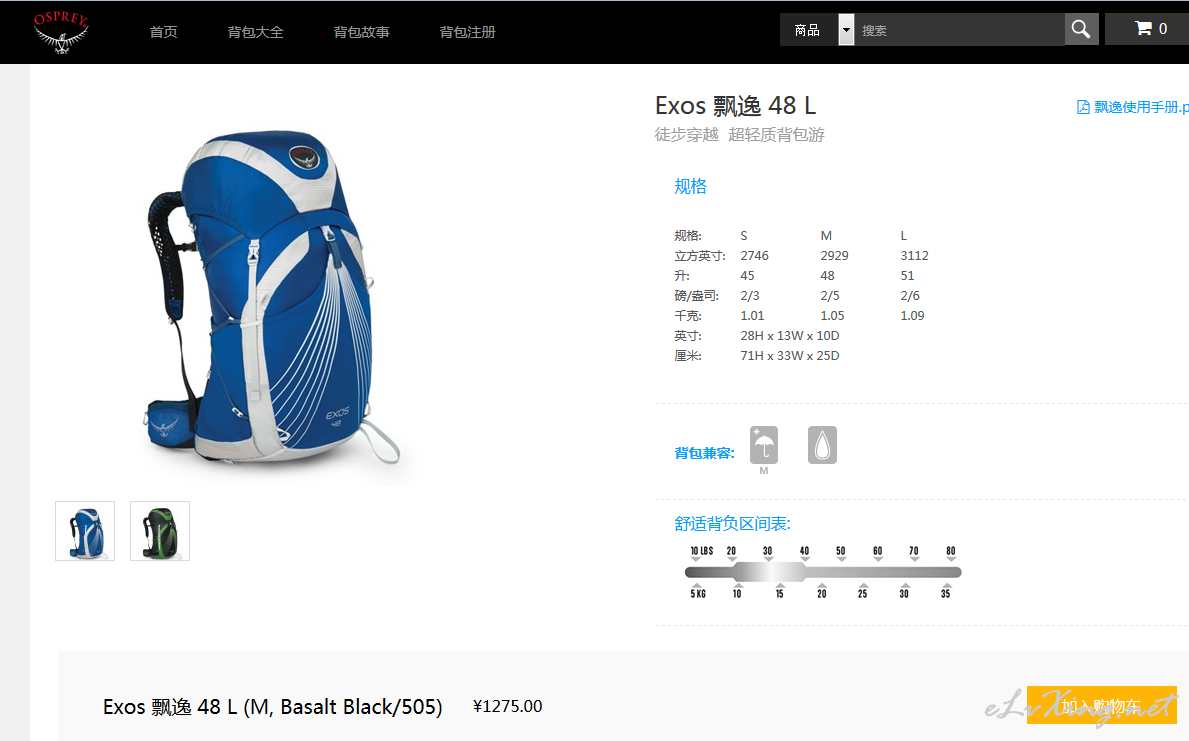
Task: Open the 飘逸使用手册 link
Action: pyautogui.click(x=1141, y=107)
